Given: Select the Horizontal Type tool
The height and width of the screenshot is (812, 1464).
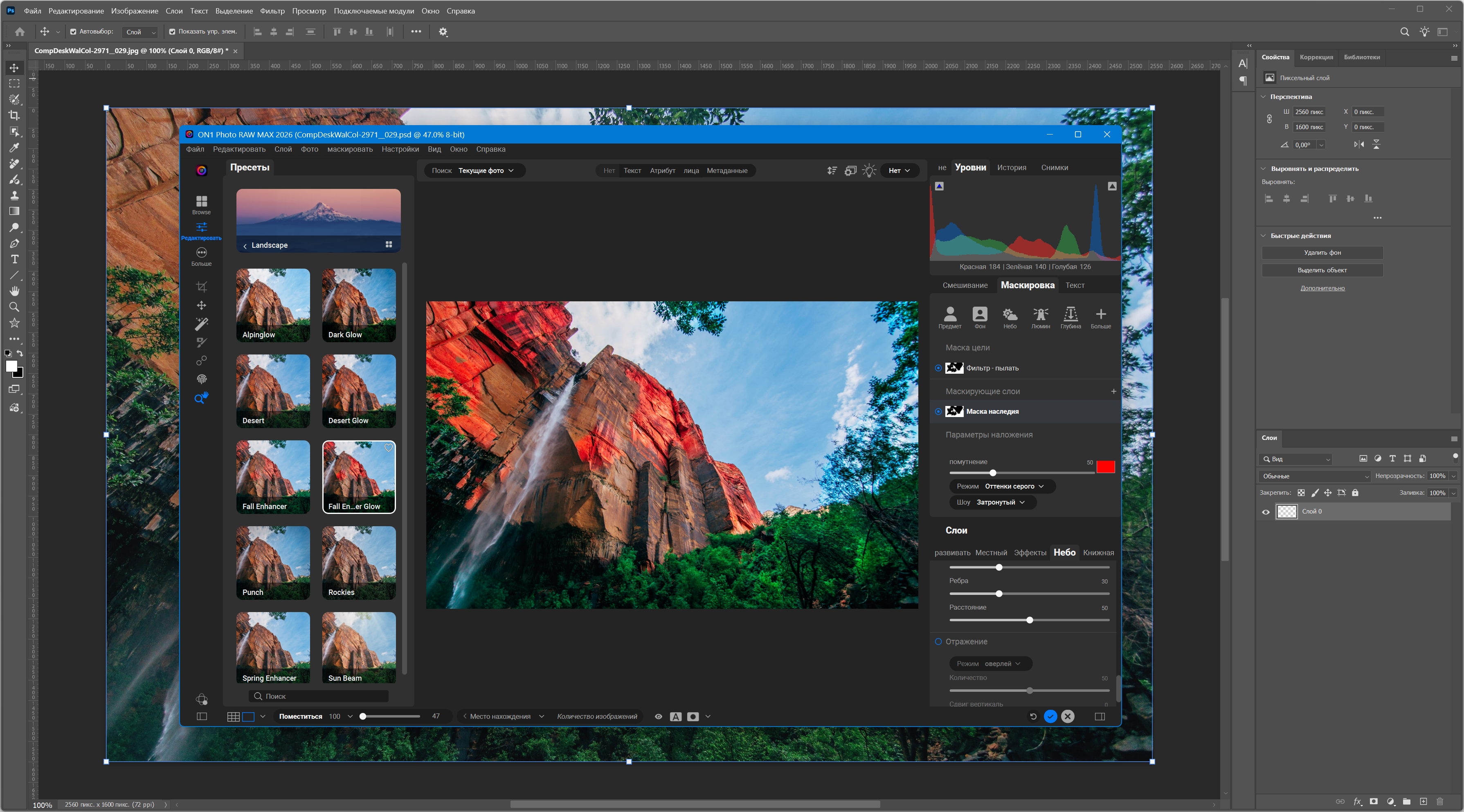Looking at the screenshot, I should click(14, 259).
